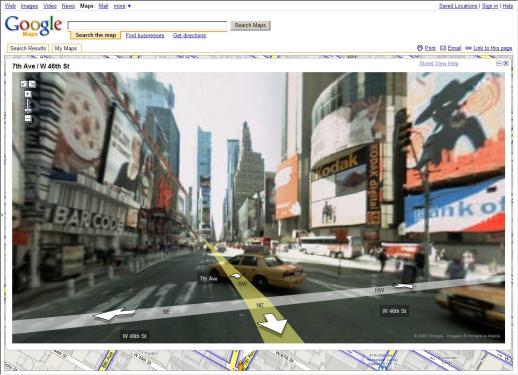This screenshot has height=375, width=518.
Task: Click Link to this page
Action: (493, 48)
